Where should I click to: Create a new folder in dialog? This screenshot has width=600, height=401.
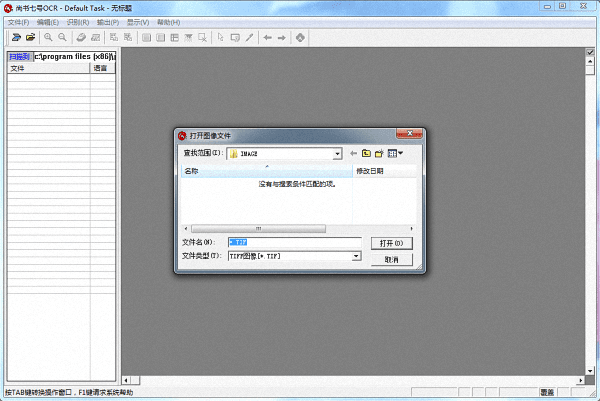tap(379, 153)
